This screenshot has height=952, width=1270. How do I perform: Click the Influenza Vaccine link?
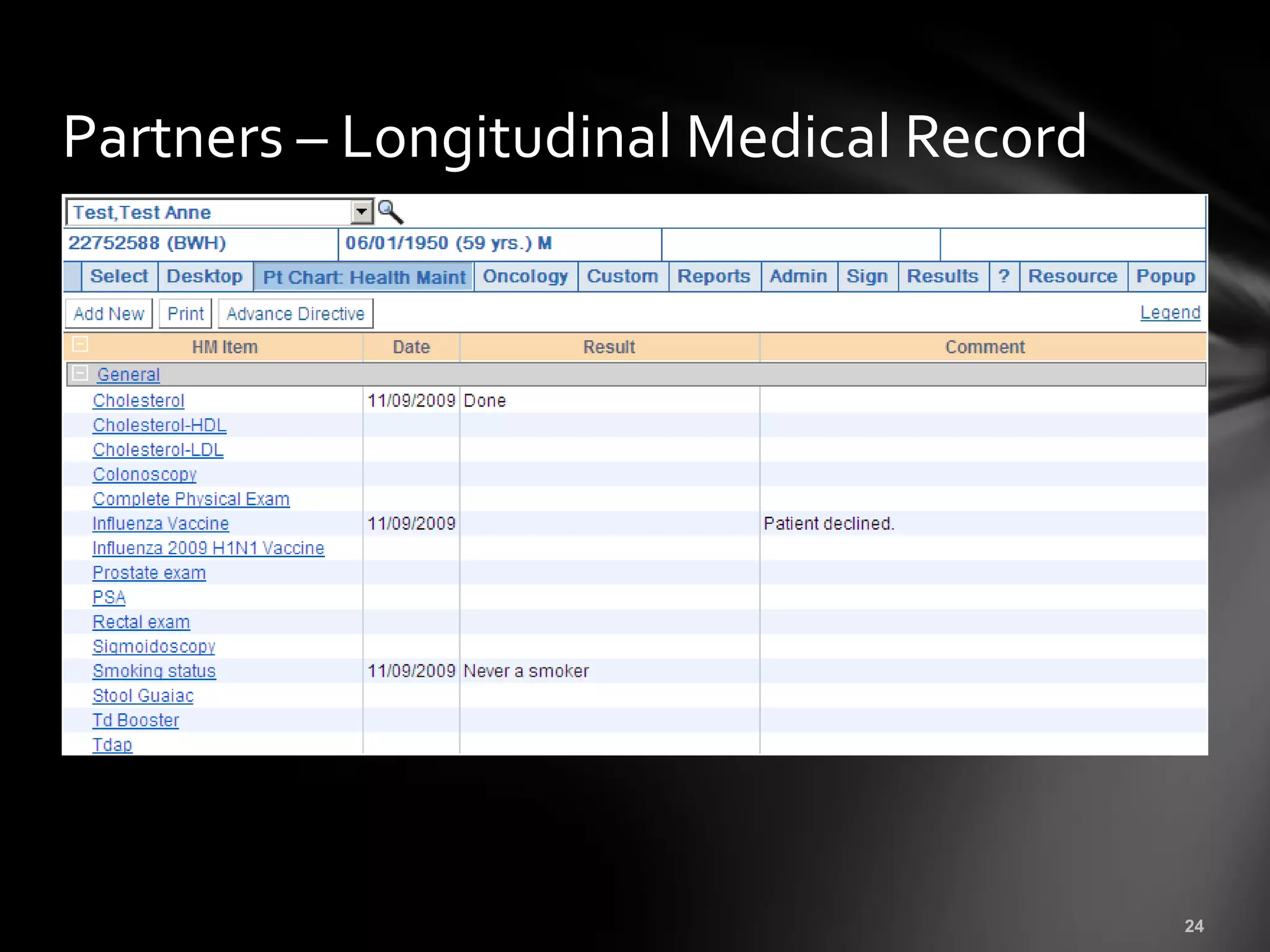point(161,524)
